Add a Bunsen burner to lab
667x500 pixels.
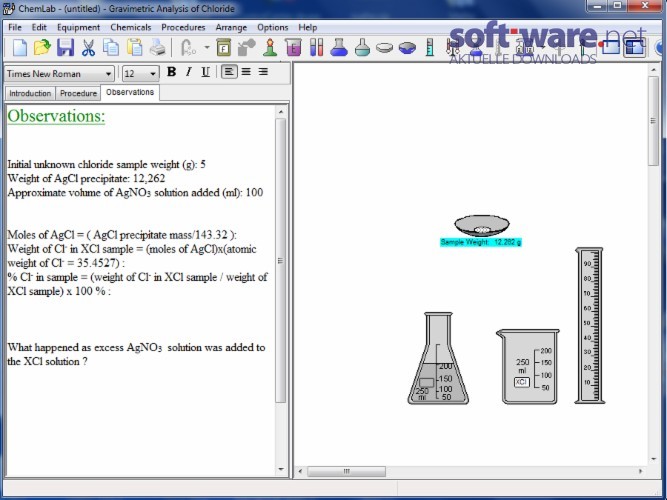(x=270, y=47)
